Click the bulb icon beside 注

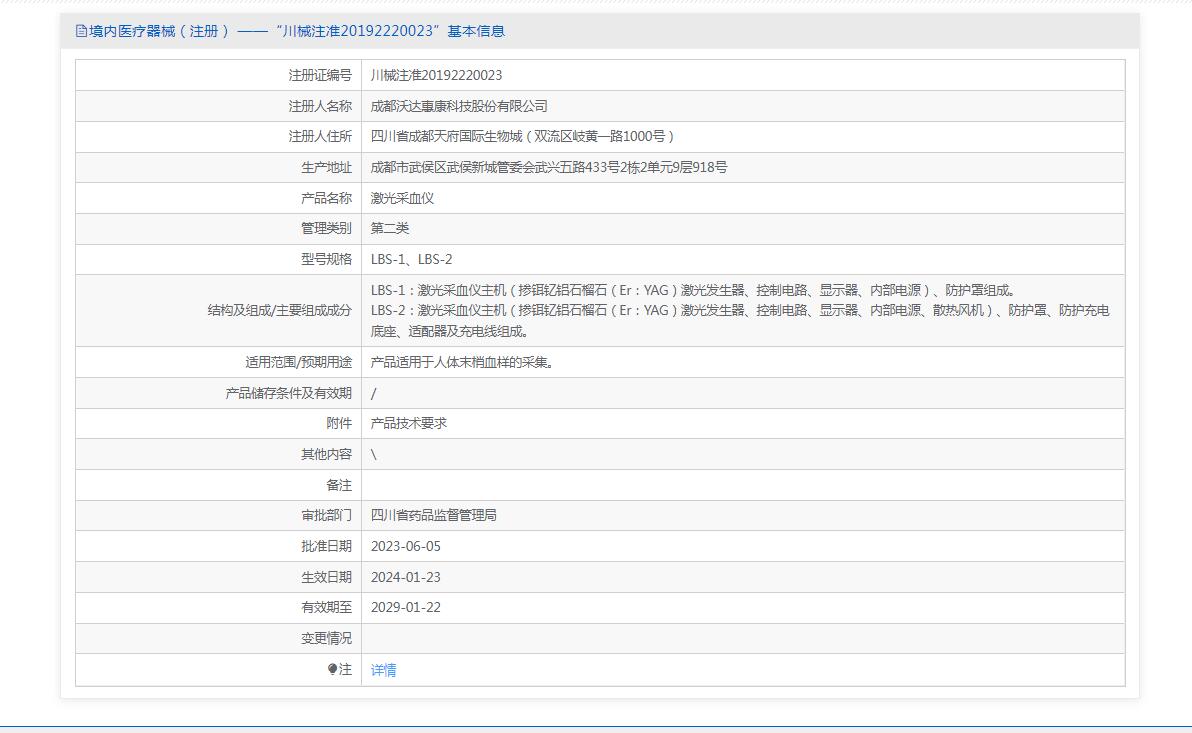(x=332, y=669)
